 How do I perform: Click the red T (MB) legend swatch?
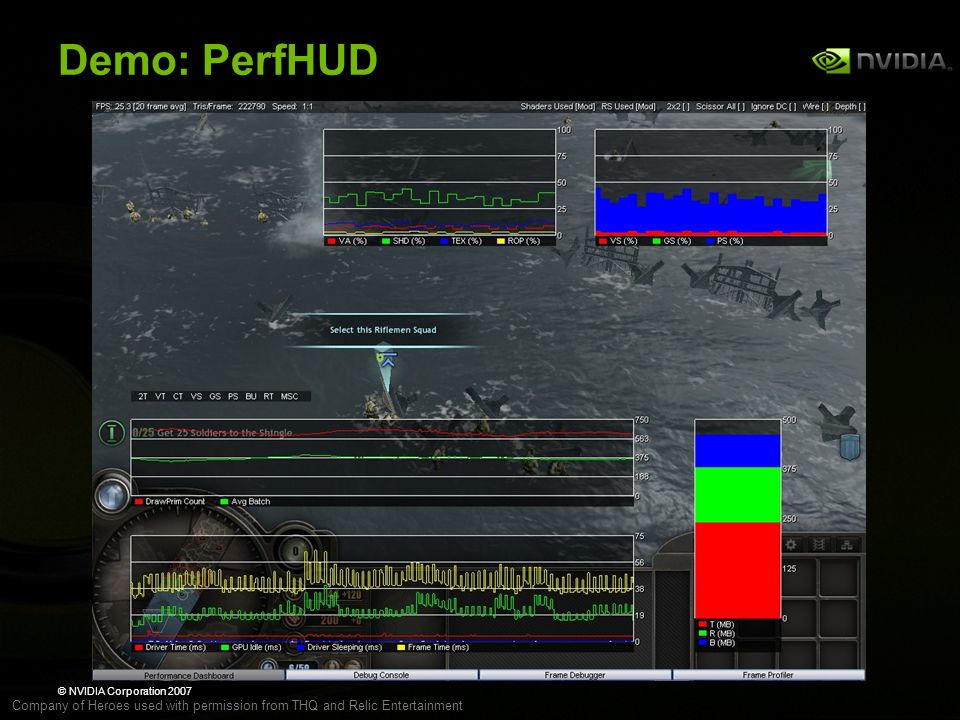pyautogui.click(x=702, y=624)
